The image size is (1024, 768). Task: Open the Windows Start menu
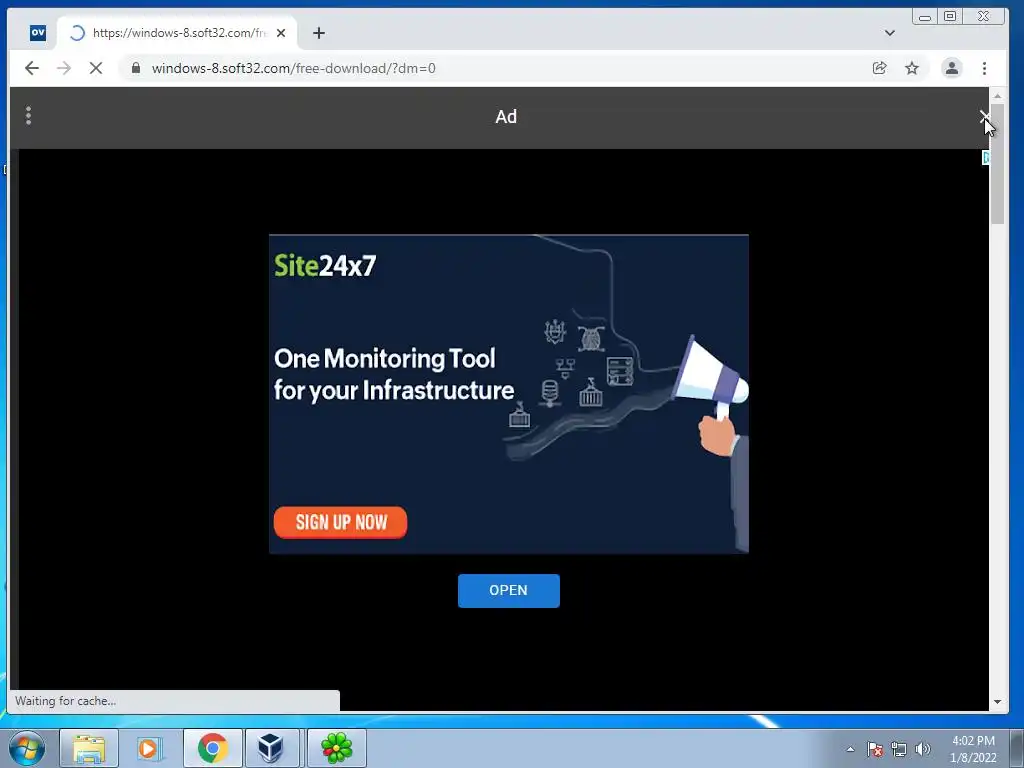(25, 748)
